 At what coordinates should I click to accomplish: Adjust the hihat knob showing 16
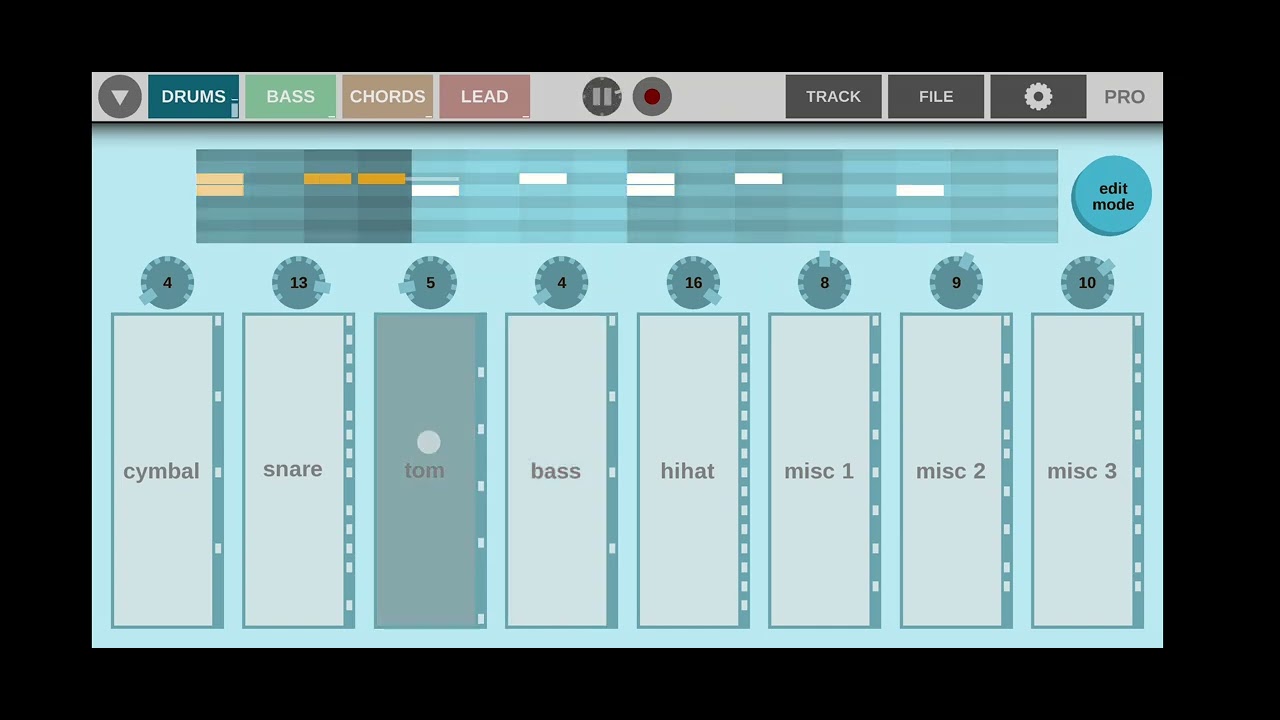click(x=693, y=283)
